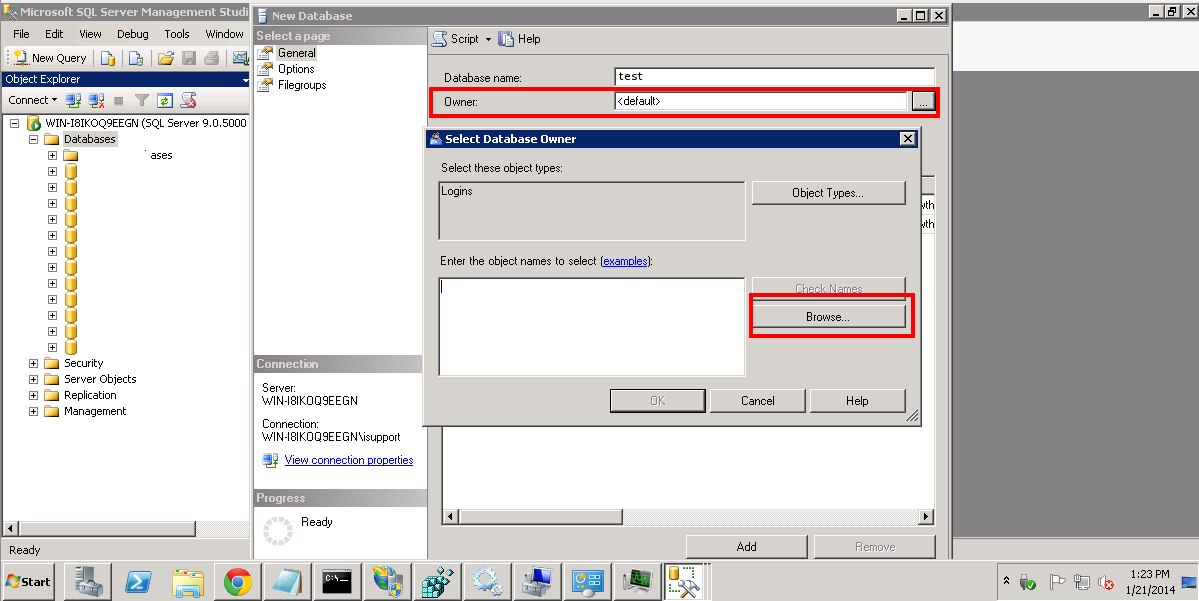The height and width of the screenshot is (601, 1199).
Task: Open Windows Explorer from the taskbar
Action: point(187,583)
